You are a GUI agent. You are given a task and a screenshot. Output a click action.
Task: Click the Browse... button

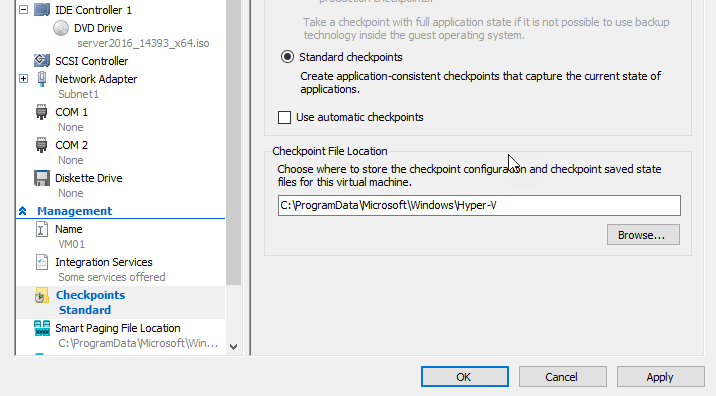643,235
